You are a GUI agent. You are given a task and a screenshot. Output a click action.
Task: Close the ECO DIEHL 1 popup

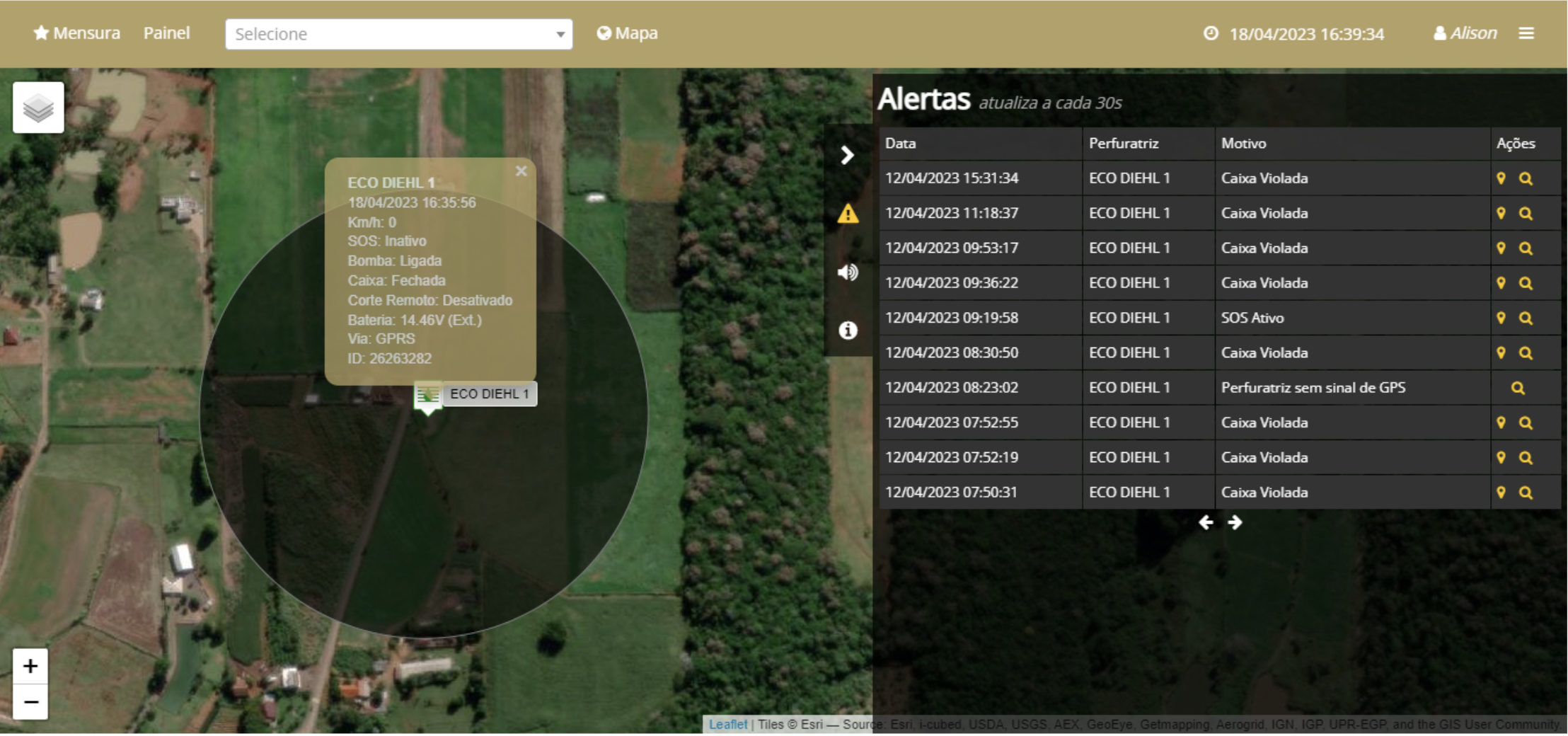coord(521,171)
